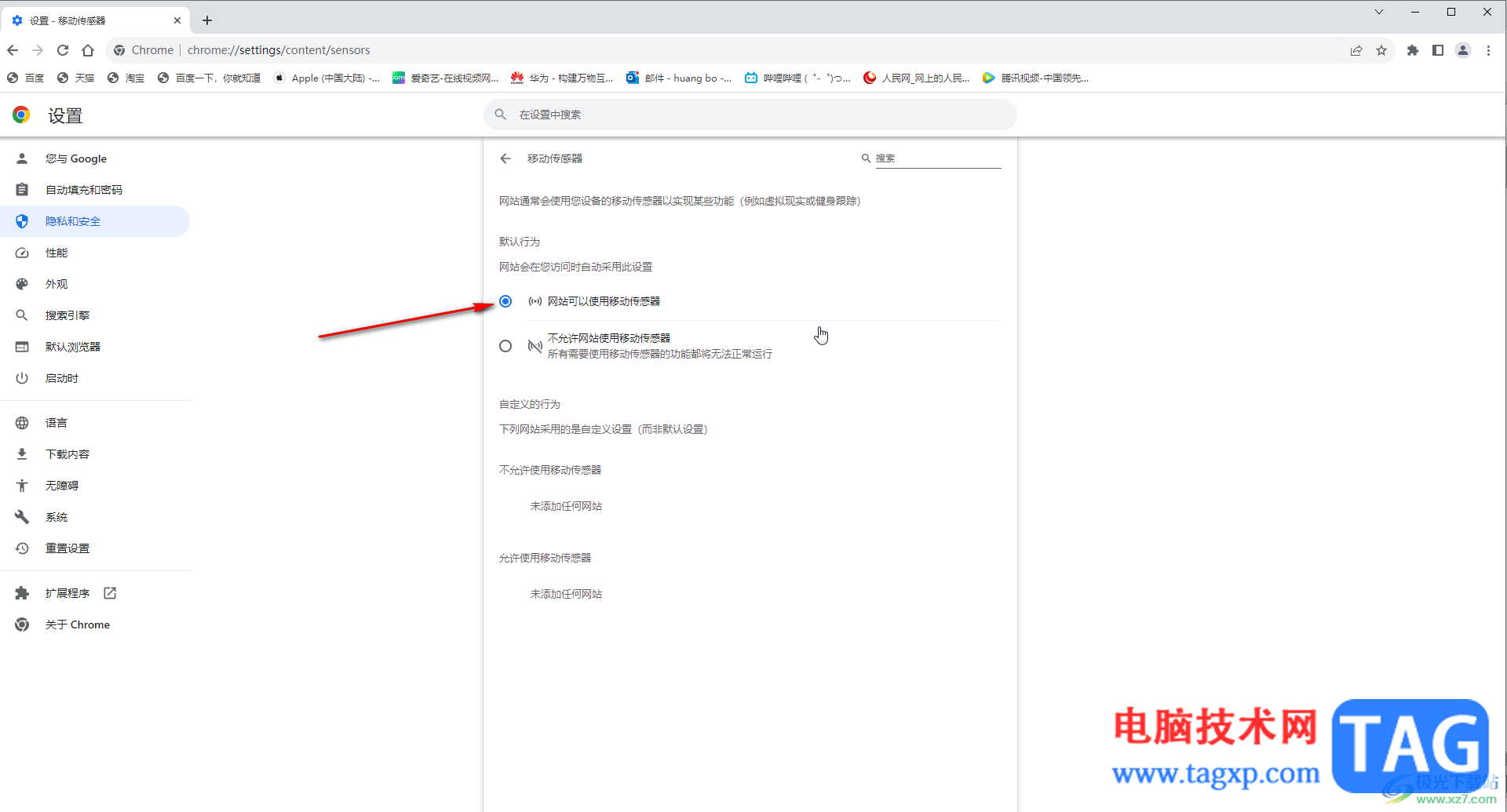Open 爱奇艺 bookmark

coord(445,78)
